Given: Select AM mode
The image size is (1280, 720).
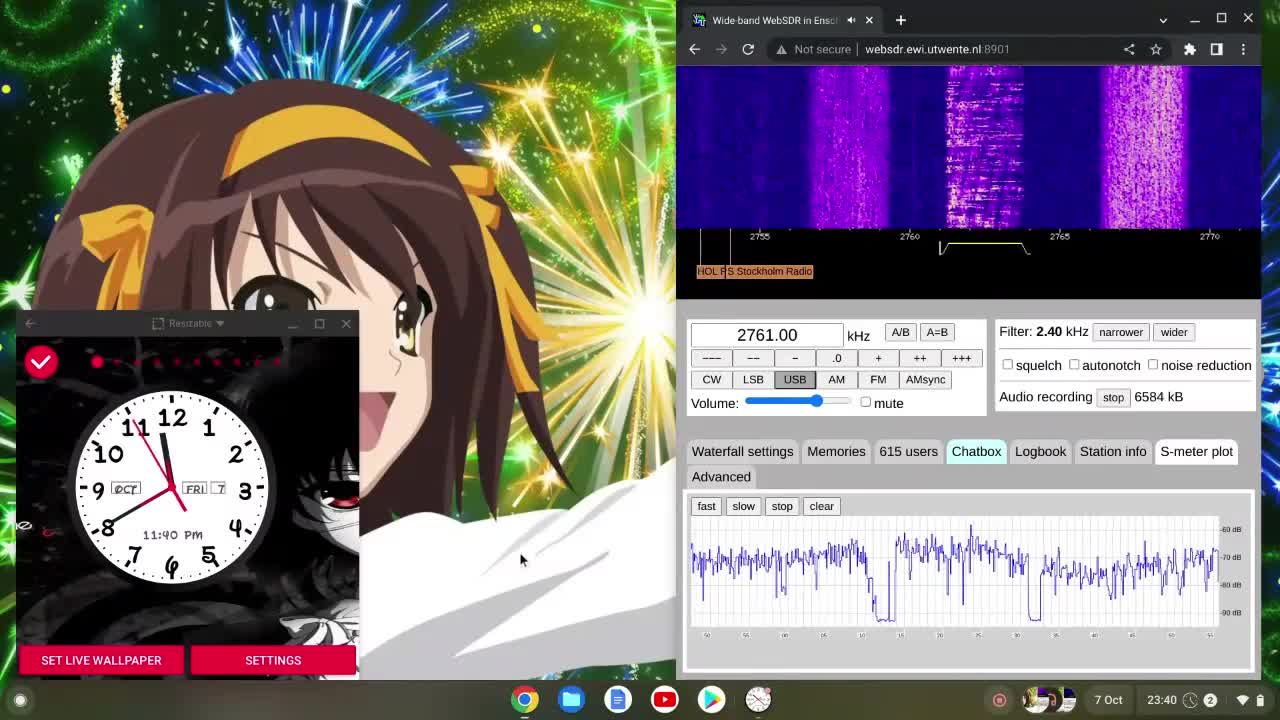Looking at the screenshot, I should pos(837,379).
